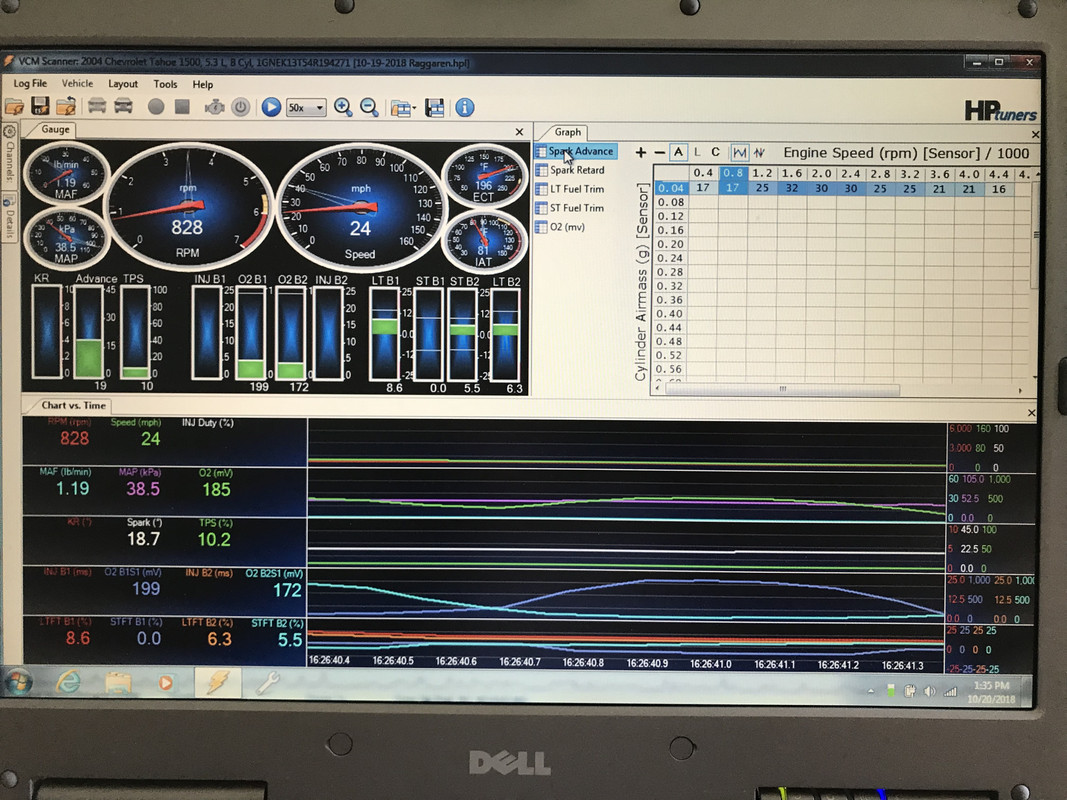Click the graph table horizontal scrollbar
This screenshot has width=1067, height=800.
tap(783, 390)
